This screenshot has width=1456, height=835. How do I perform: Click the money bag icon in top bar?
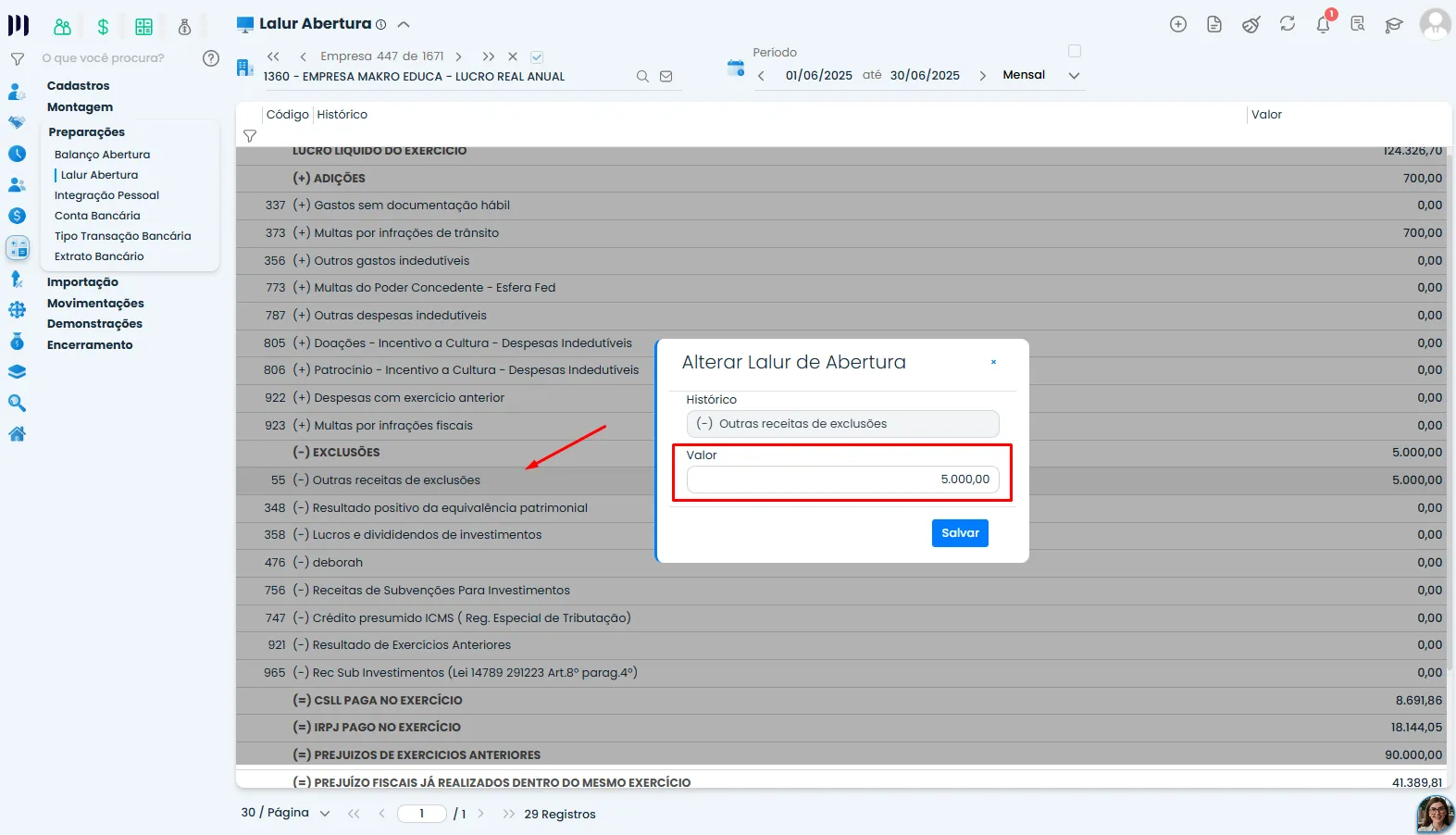coord(184,27)
